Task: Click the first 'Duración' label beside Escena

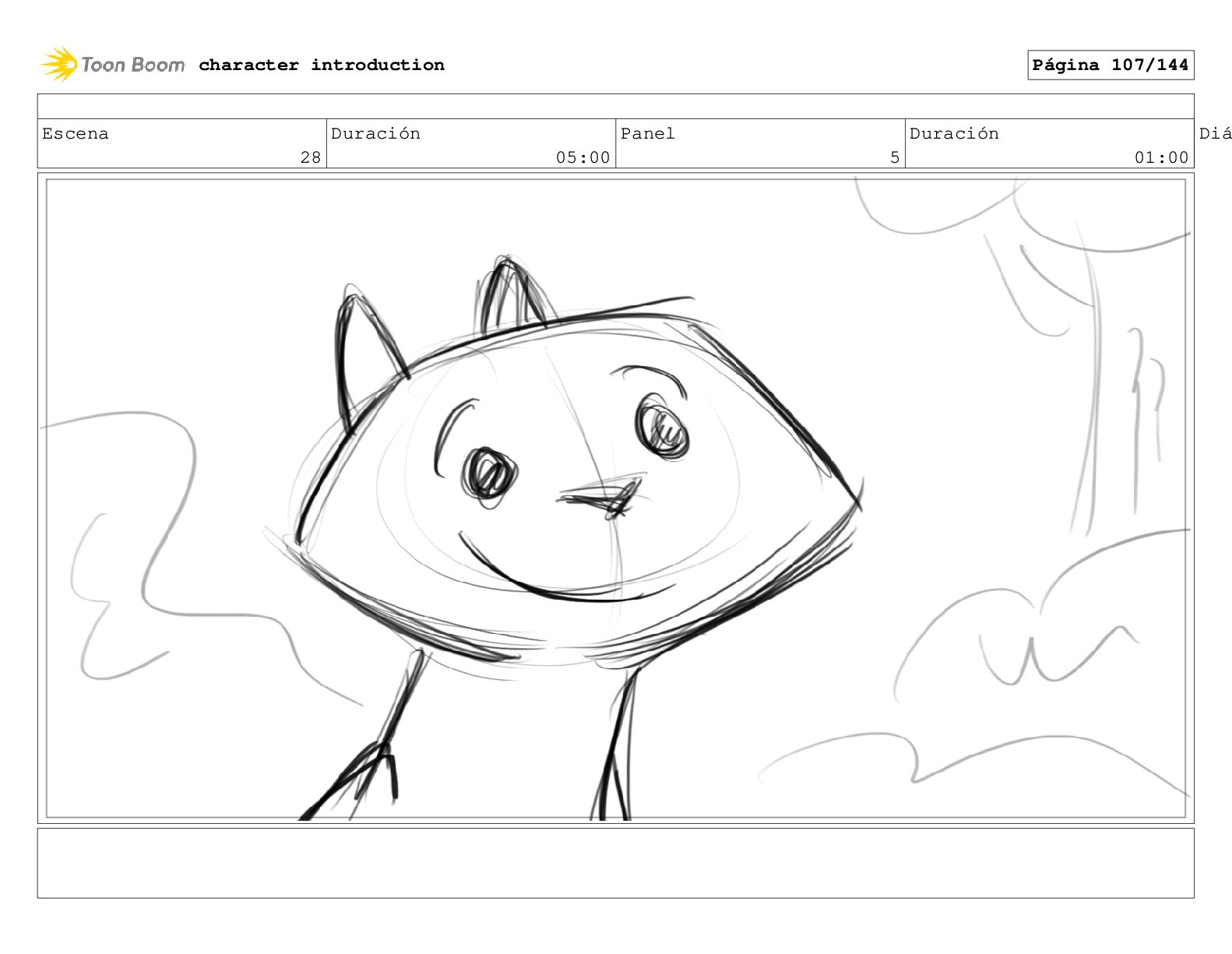Action: pos(375,133)
